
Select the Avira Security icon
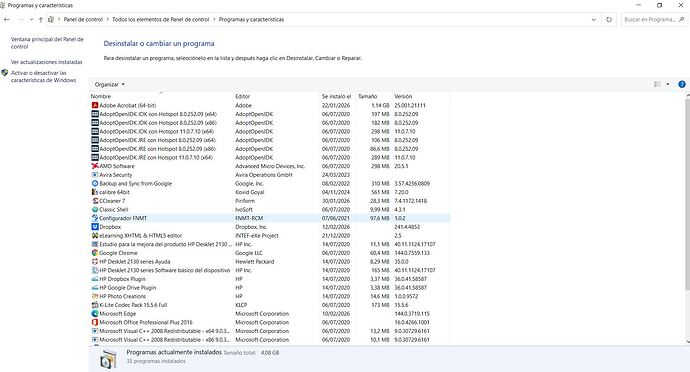tap(95, 175)
